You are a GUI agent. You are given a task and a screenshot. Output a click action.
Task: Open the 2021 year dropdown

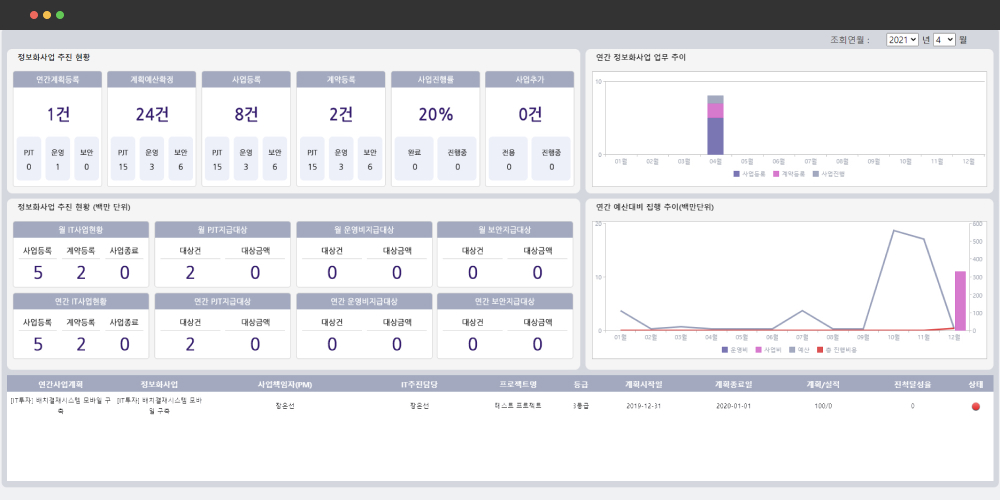click(901, 39)
